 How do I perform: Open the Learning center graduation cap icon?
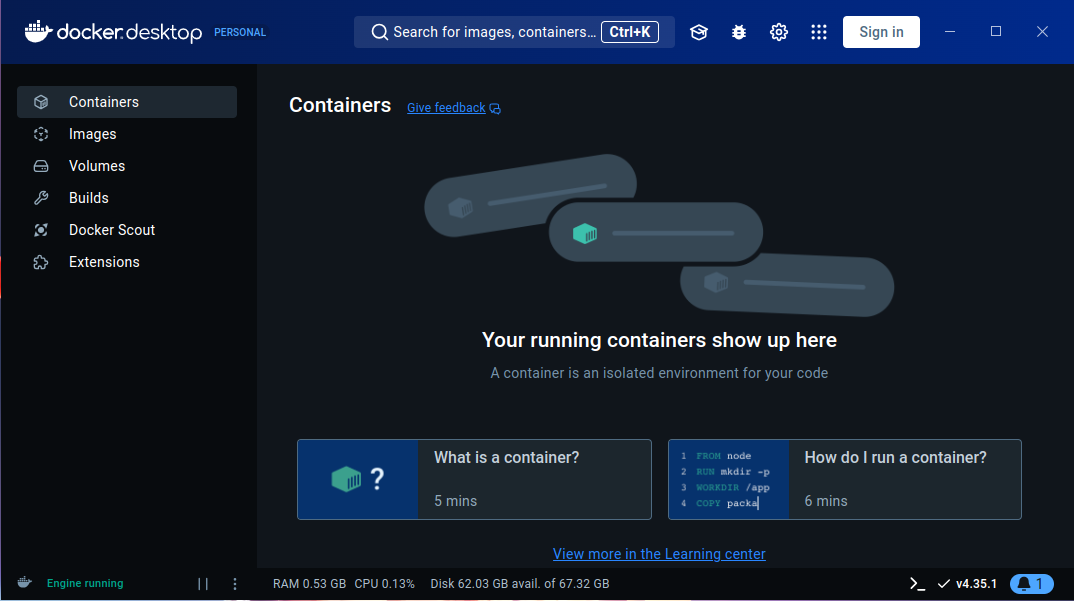click(698, 31)
